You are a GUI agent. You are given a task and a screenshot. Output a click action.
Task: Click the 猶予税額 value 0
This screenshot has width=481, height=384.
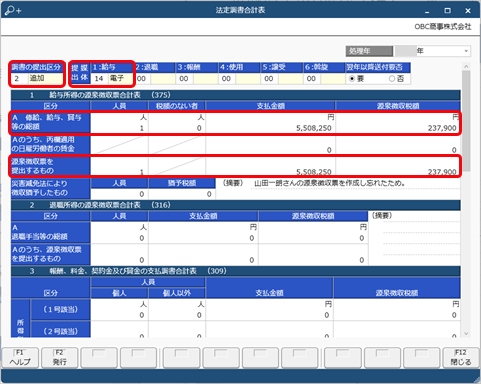coord(209,194)
